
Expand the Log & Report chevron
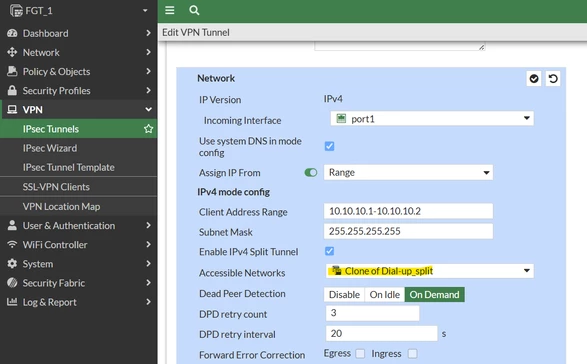coord(149,302)
